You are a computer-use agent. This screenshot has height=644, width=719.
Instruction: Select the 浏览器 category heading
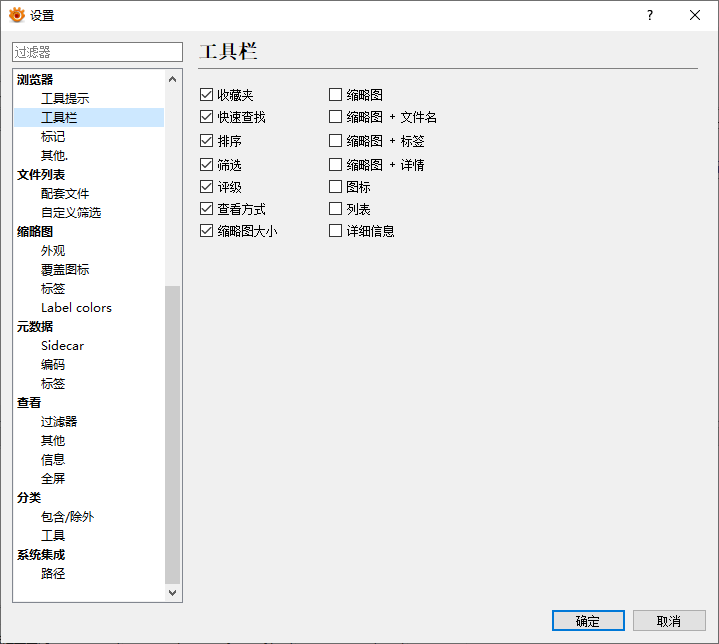tap(35, 79)
